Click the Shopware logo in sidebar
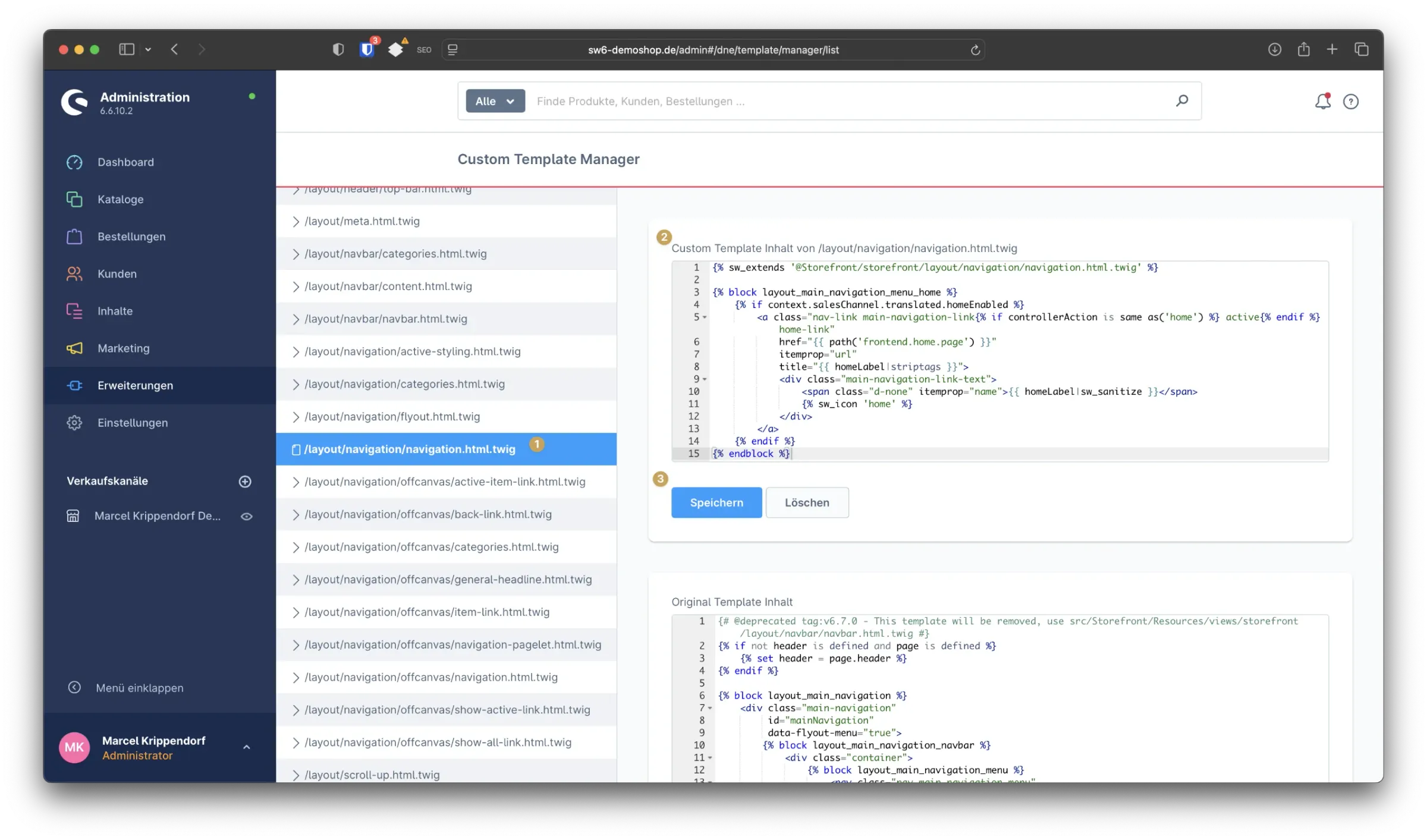The image size is (1427, 840). click(x=75, y=102)
